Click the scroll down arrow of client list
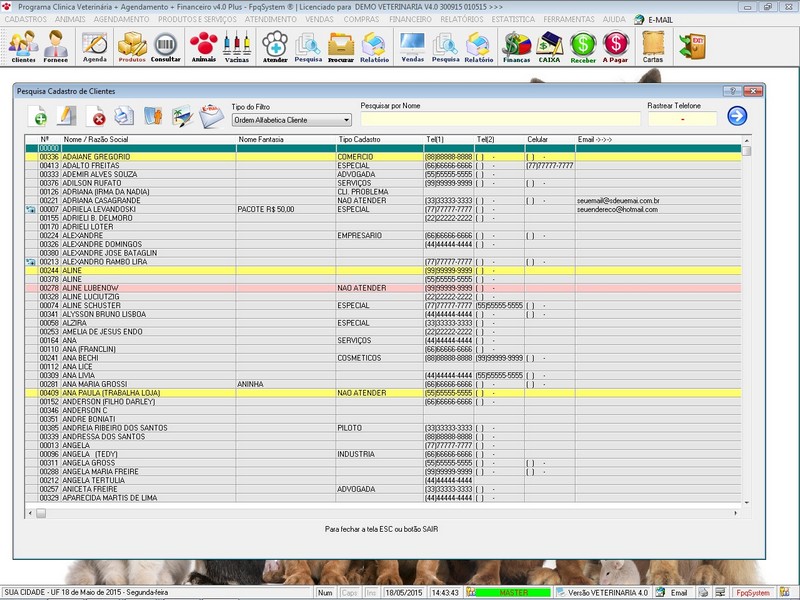The image size is (800, 600). click(746, 503)
